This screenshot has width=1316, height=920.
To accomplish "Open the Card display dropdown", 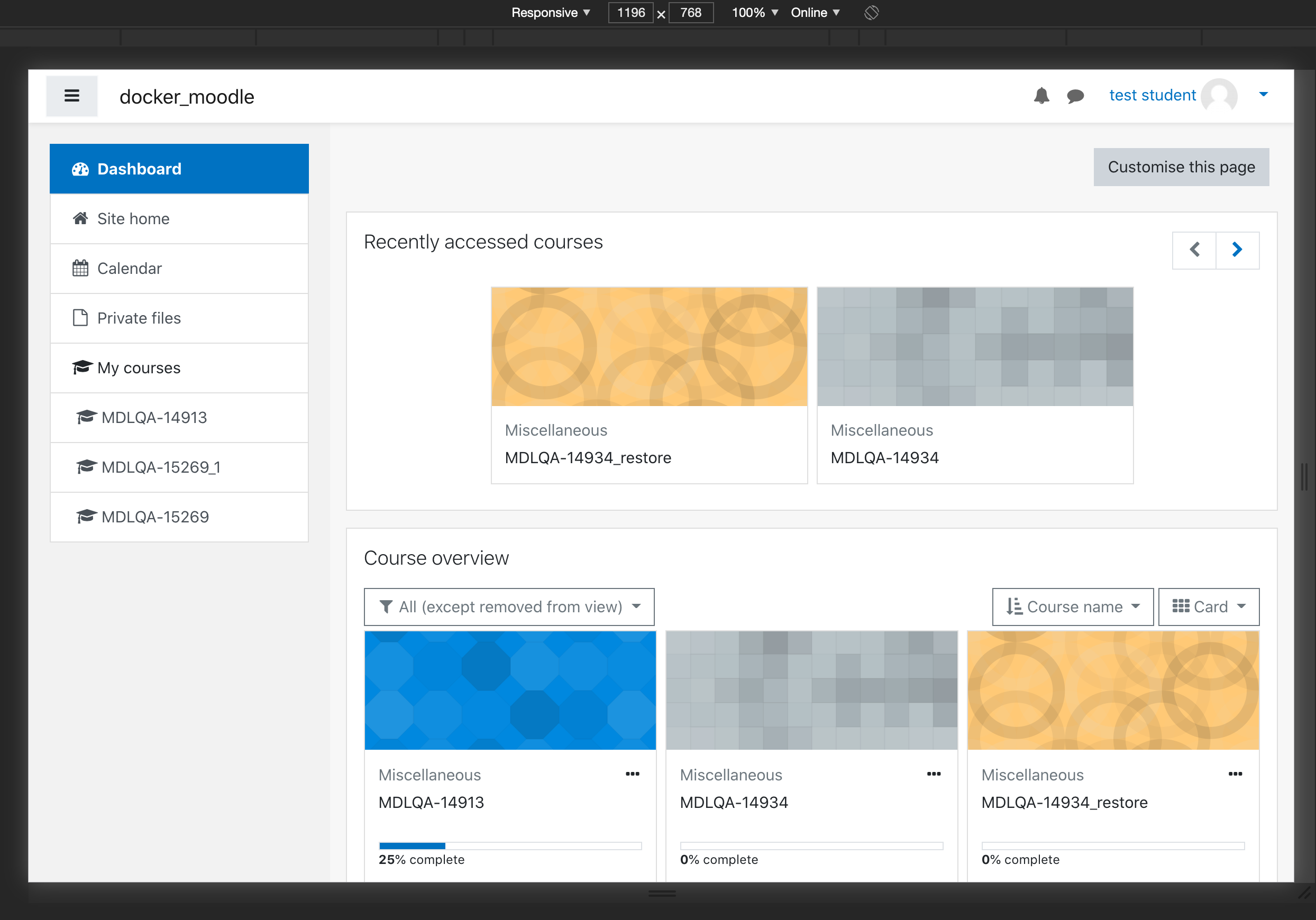I will pos(1209,607).
